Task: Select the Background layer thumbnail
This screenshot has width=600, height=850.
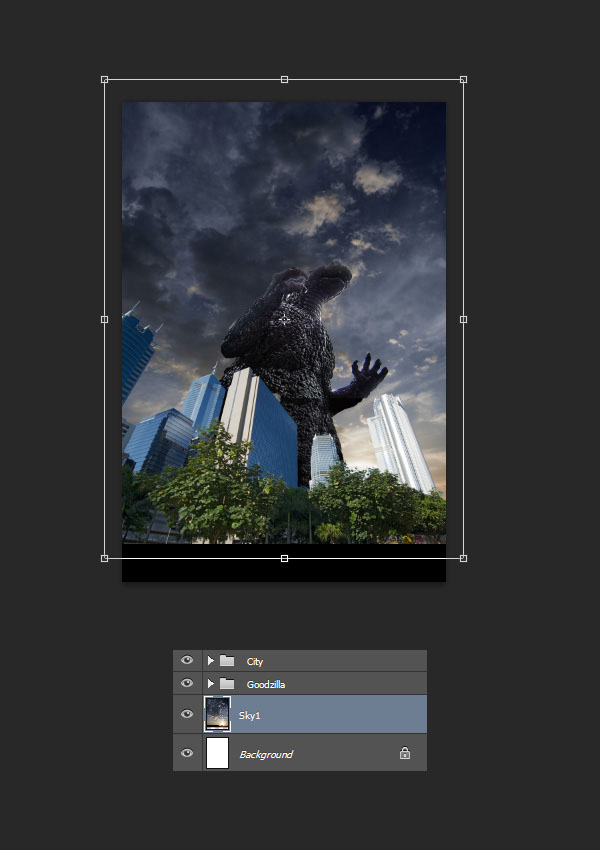Action: point(217,752)
